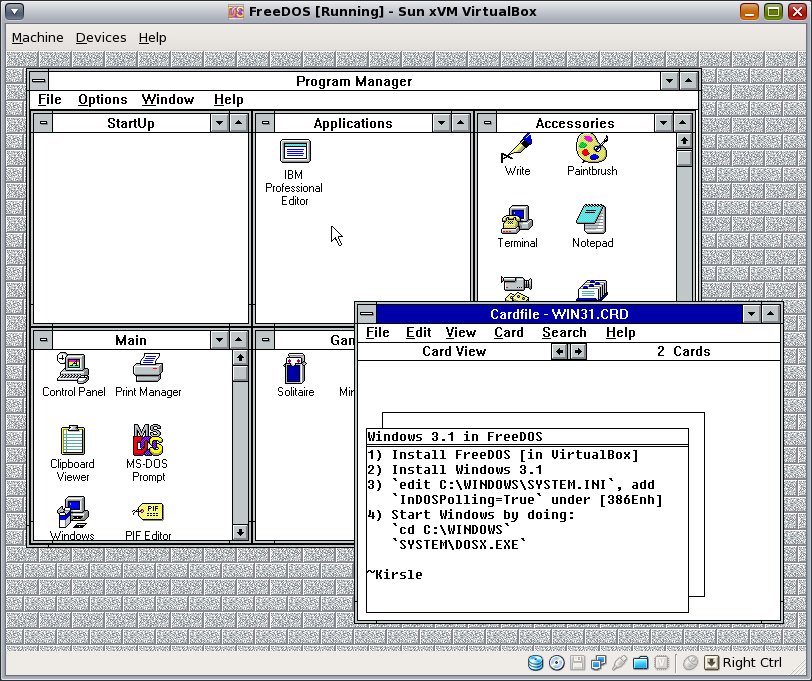Open the Cardfile window control-menu box
Viewport: 812px width, 681px height.
[x=367, y=313]
